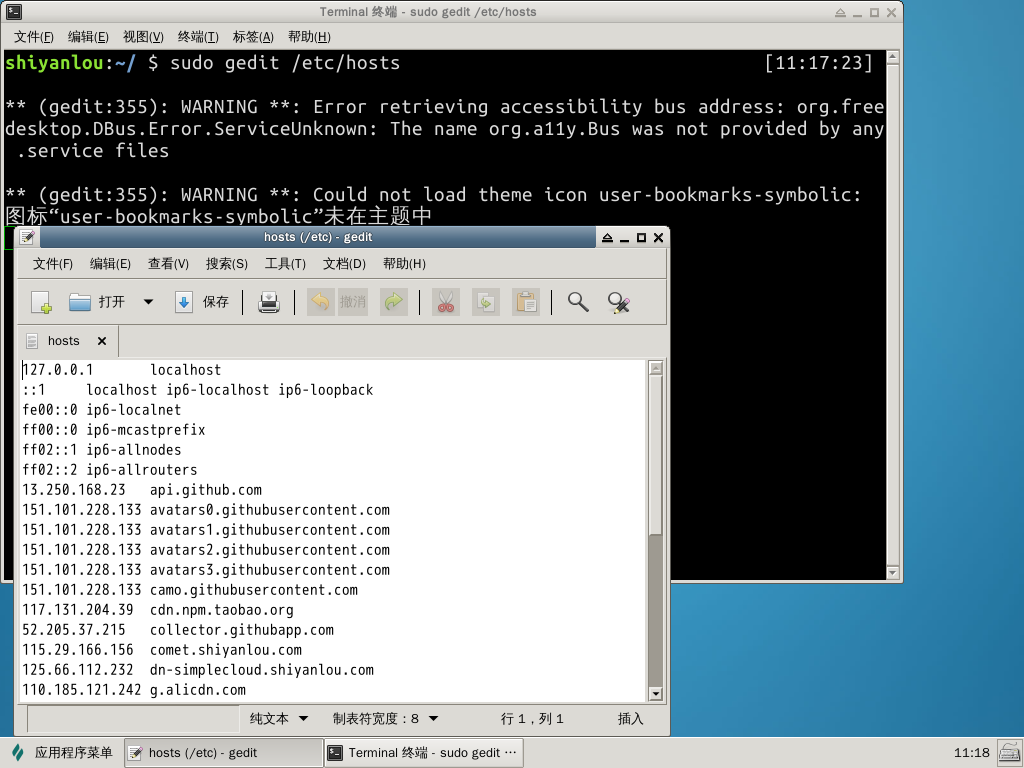
Task: Click the gedit vertical scrollbar down arrow
Action: point(656,693)
